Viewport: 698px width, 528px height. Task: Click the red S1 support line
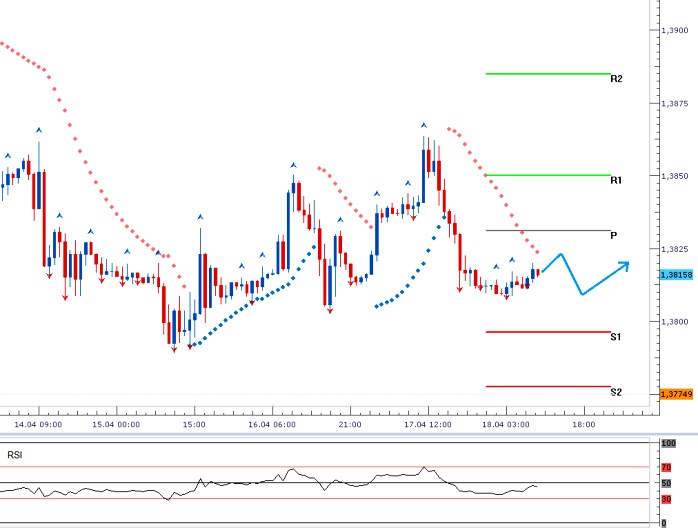pyautogui.click(x=548, y=332)
